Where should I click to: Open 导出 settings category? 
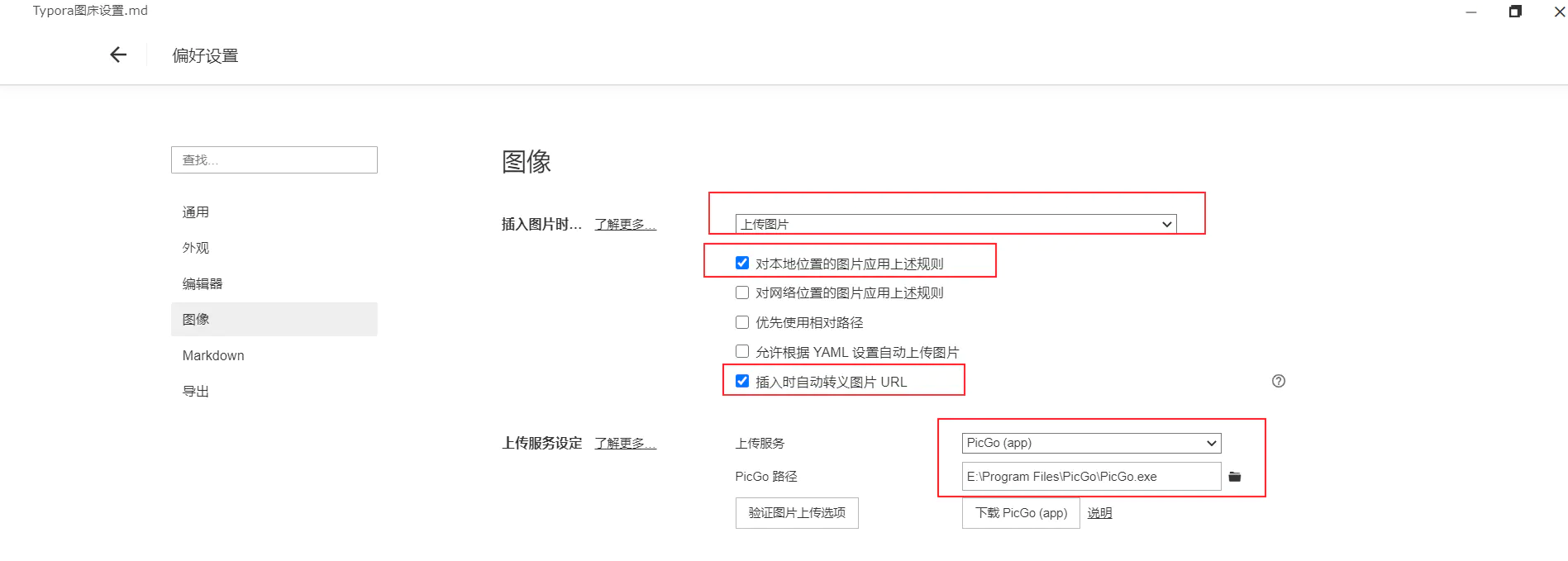(x=274, y=391)
